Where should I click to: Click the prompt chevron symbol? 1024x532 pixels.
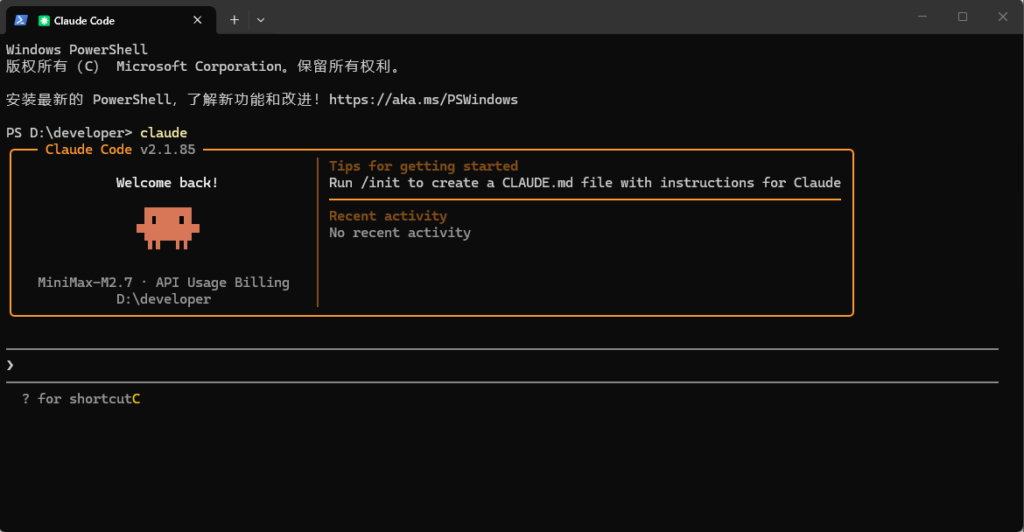10,365
